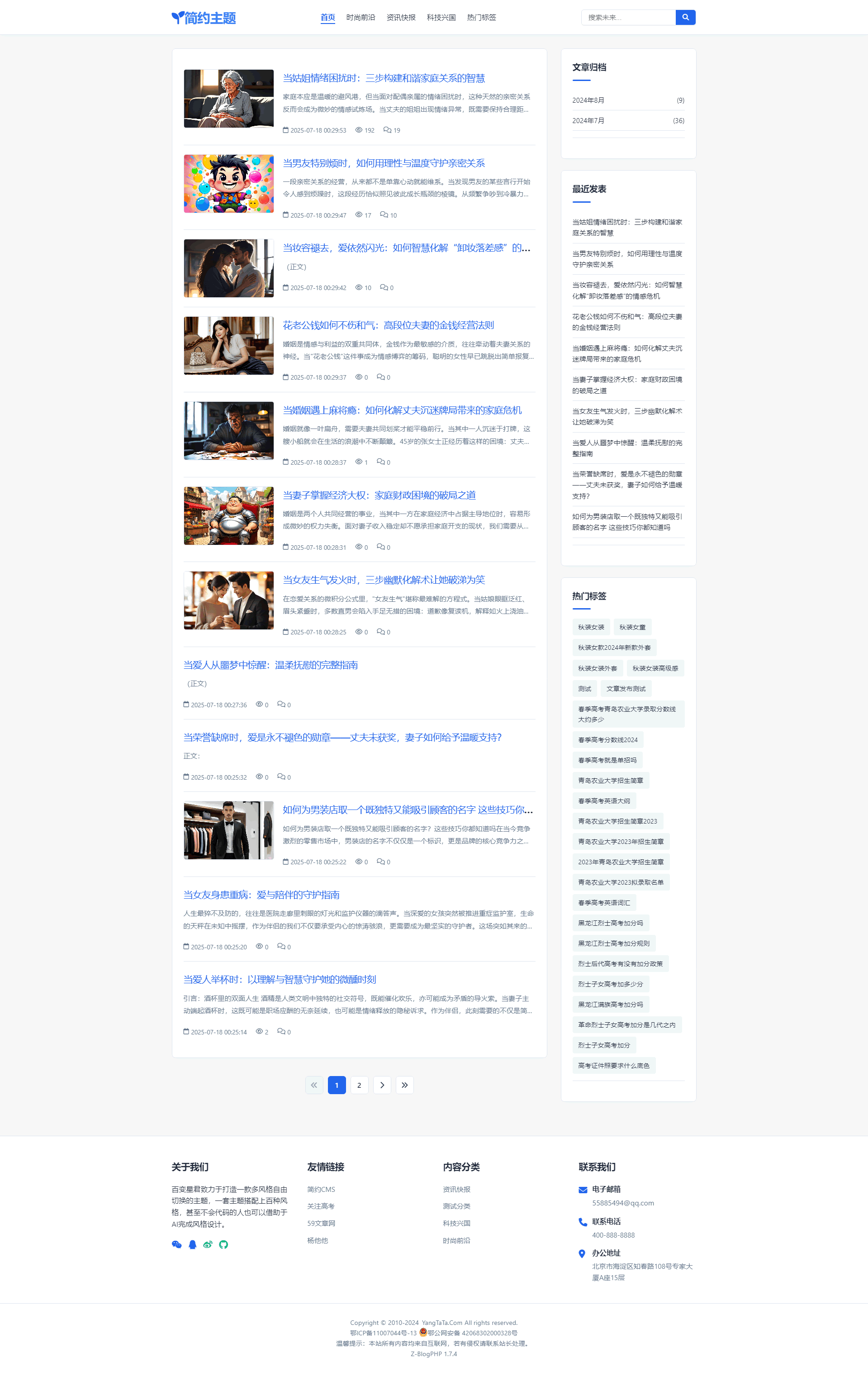868x1386 pixels.
Task: Click the comment icon showing 10 comments
Action: tap(384, 215)
